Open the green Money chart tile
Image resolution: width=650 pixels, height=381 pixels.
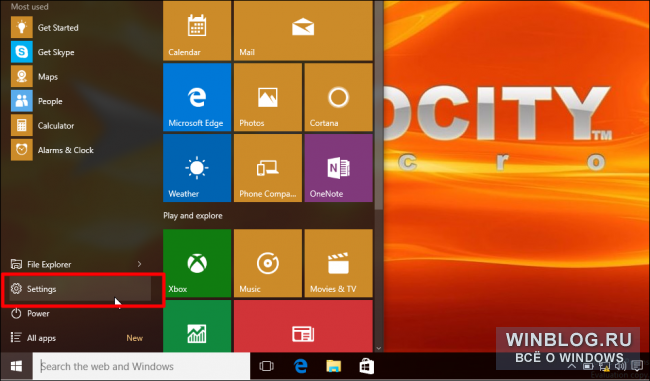tap(197, 326)
